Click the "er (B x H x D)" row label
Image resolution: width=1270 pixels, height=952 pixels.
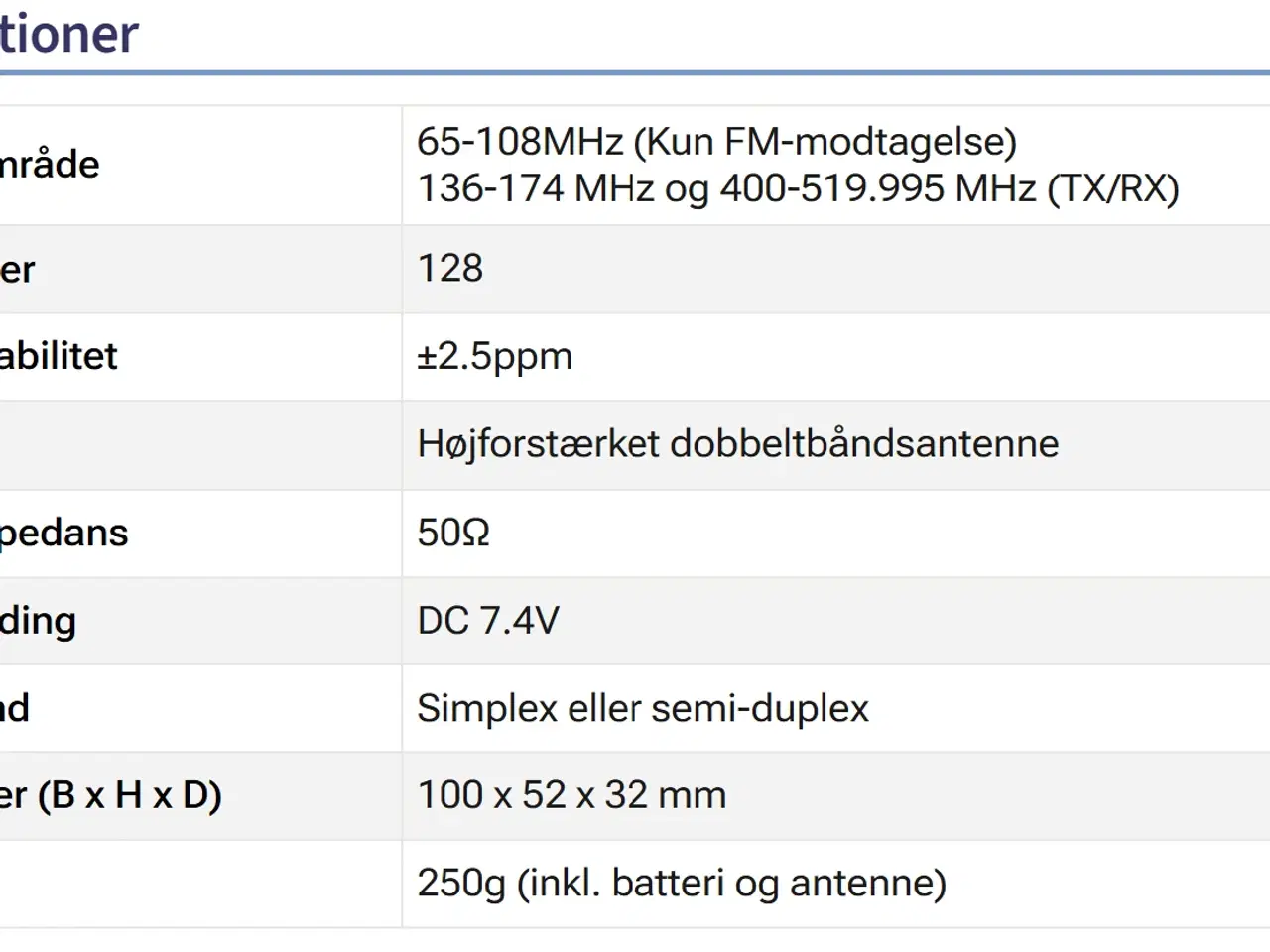coord(110,795)
